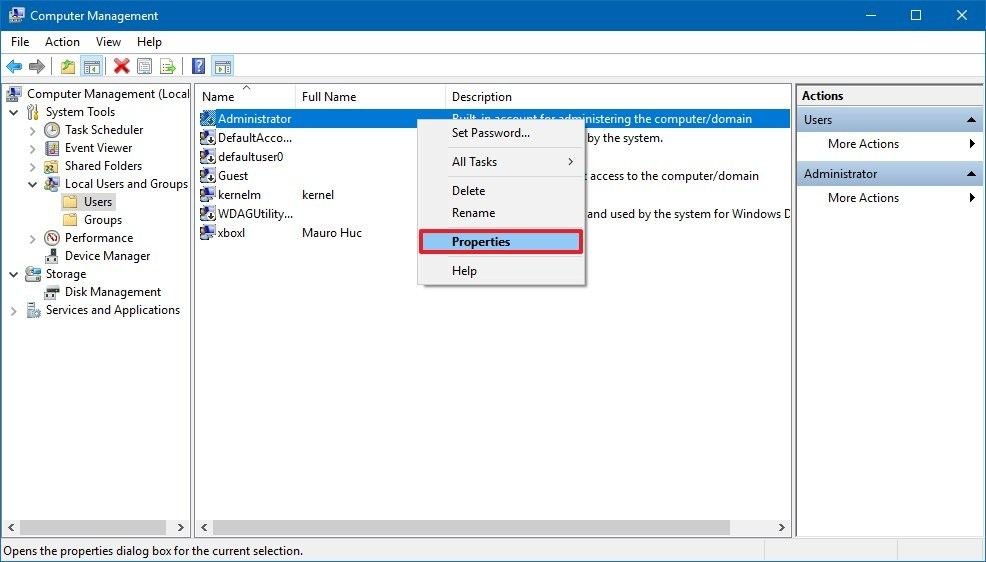
Task: Collapse the Users section in Actions pane
Action: (x=971, y=120)
